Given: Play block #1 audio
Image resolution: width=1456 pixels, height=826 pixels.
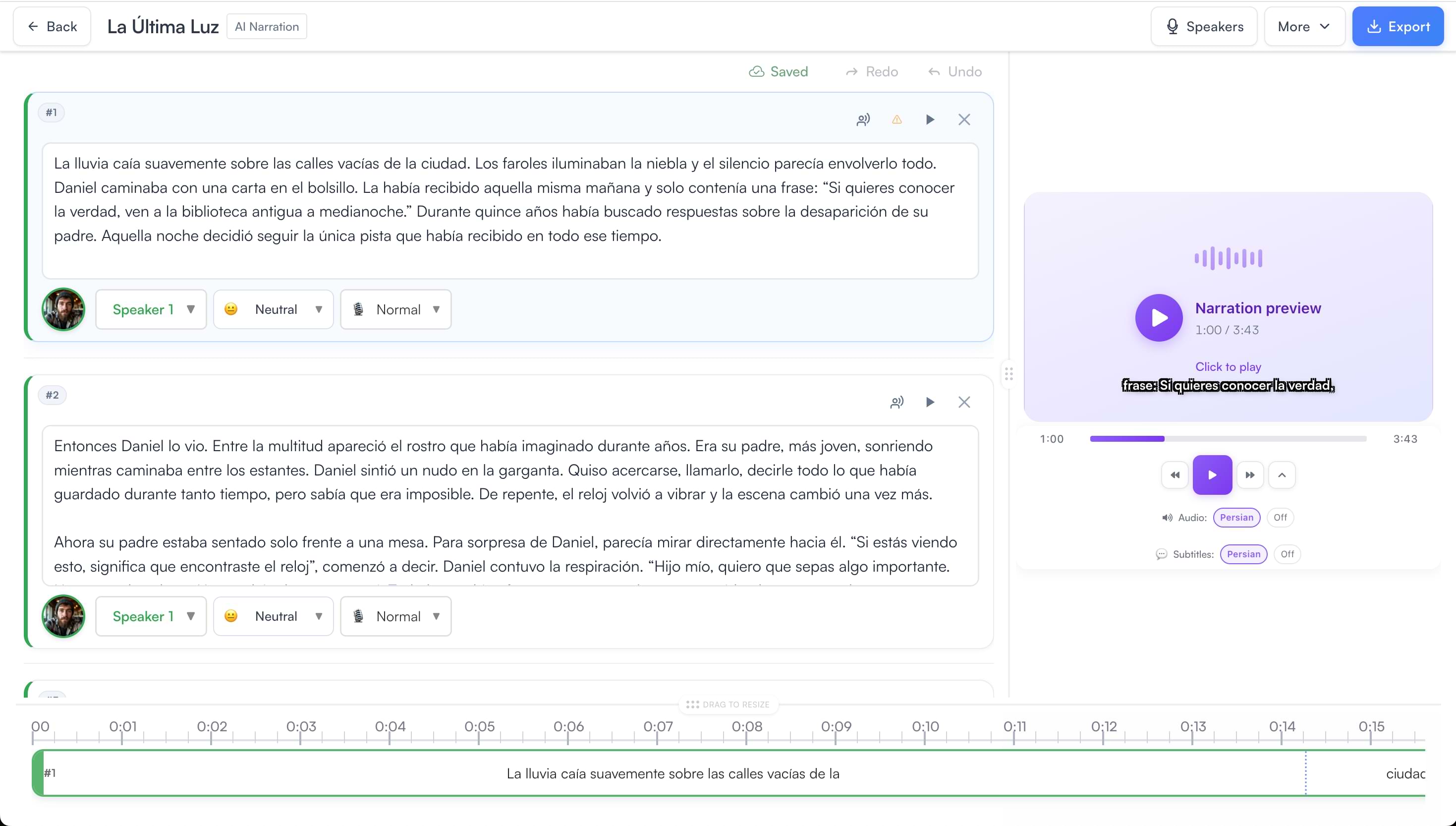Looking at the screenshot, I should [930, 119].
